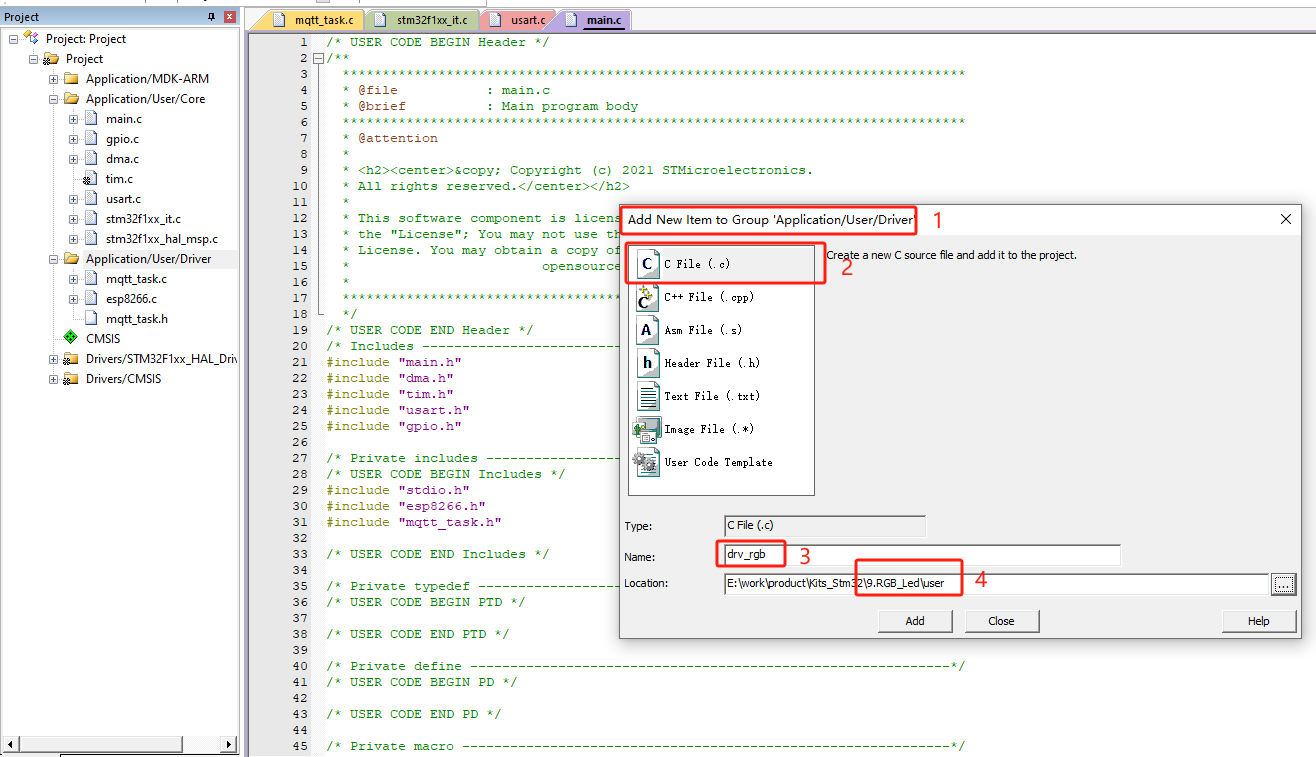Select the stm32f1xx_it.c file icon in tree
The height and width of the screenshot is (757, 1316).
click(91, 219)
